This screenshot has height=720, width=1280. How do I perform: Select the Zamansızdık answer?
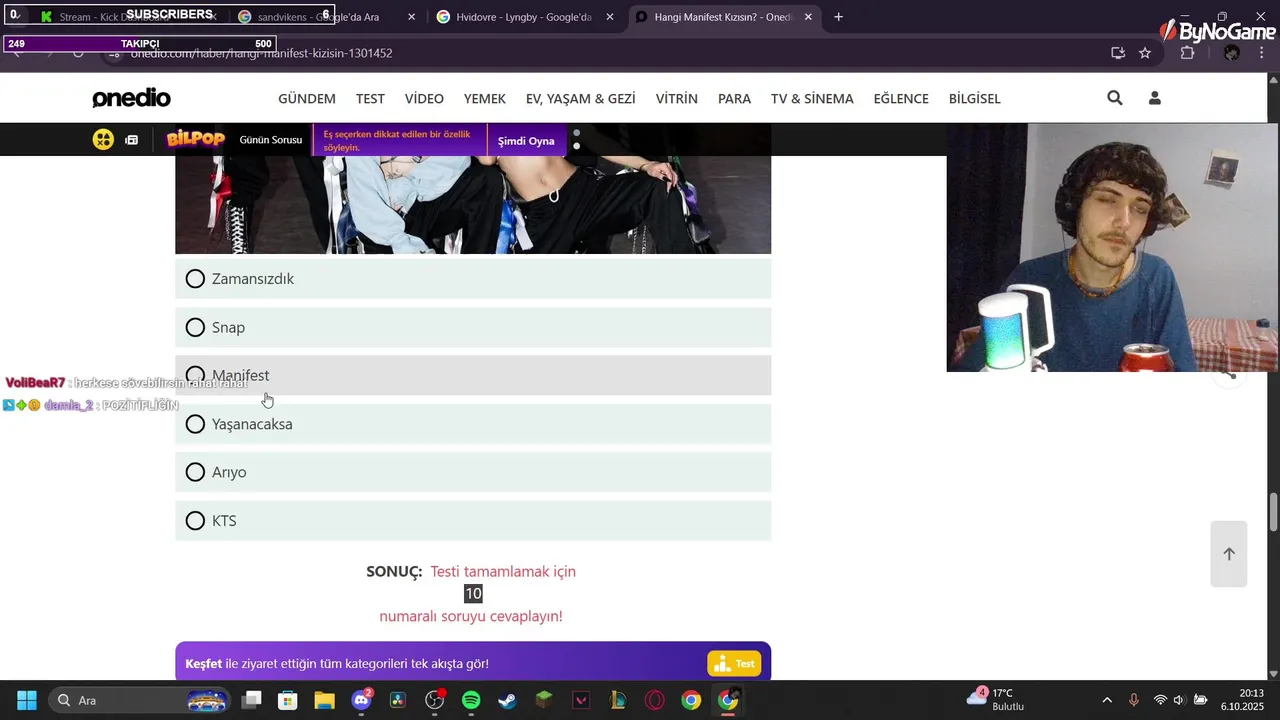(x=473, y=279)
